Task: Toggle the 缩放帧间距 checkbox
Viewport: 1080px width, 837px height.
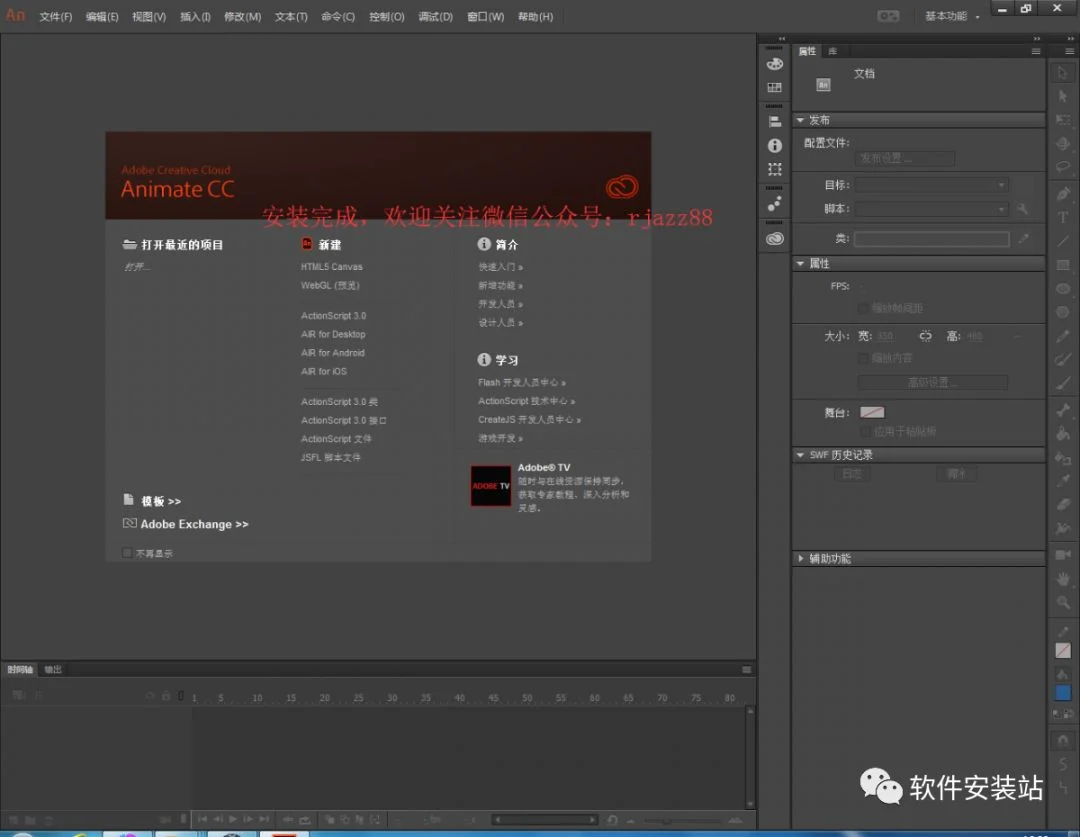Action: click(x=863, y=308)
